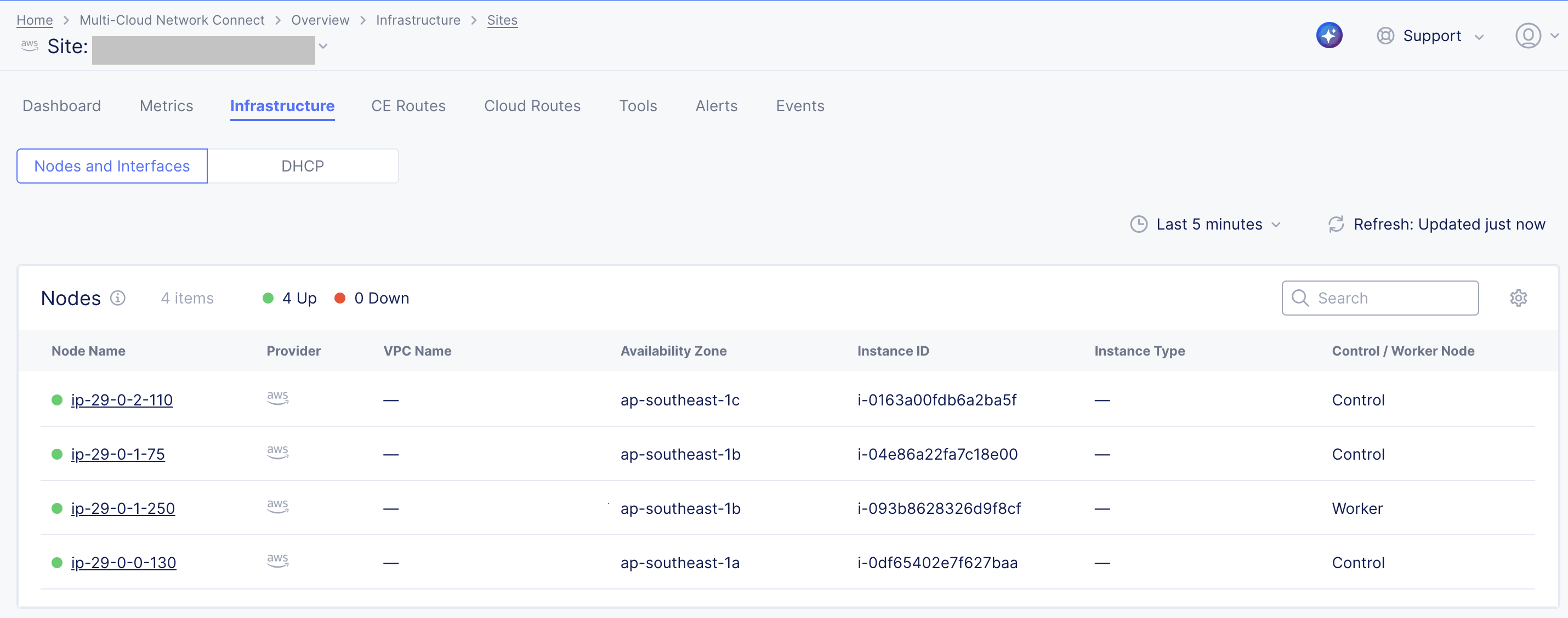
Task: Click the refresh arrows icon
Action: pos(1336,225)
